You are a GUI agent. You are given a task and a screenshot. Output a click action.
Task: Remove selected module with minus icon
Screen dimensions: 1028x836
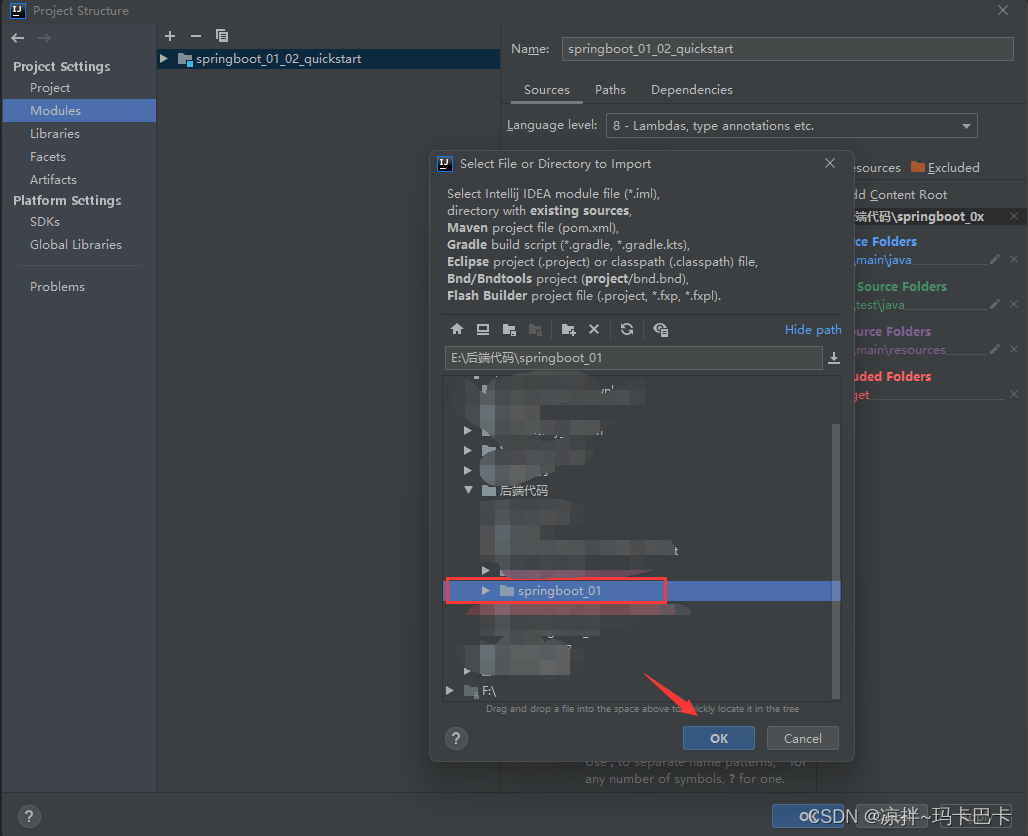click(x=195, y=36)
